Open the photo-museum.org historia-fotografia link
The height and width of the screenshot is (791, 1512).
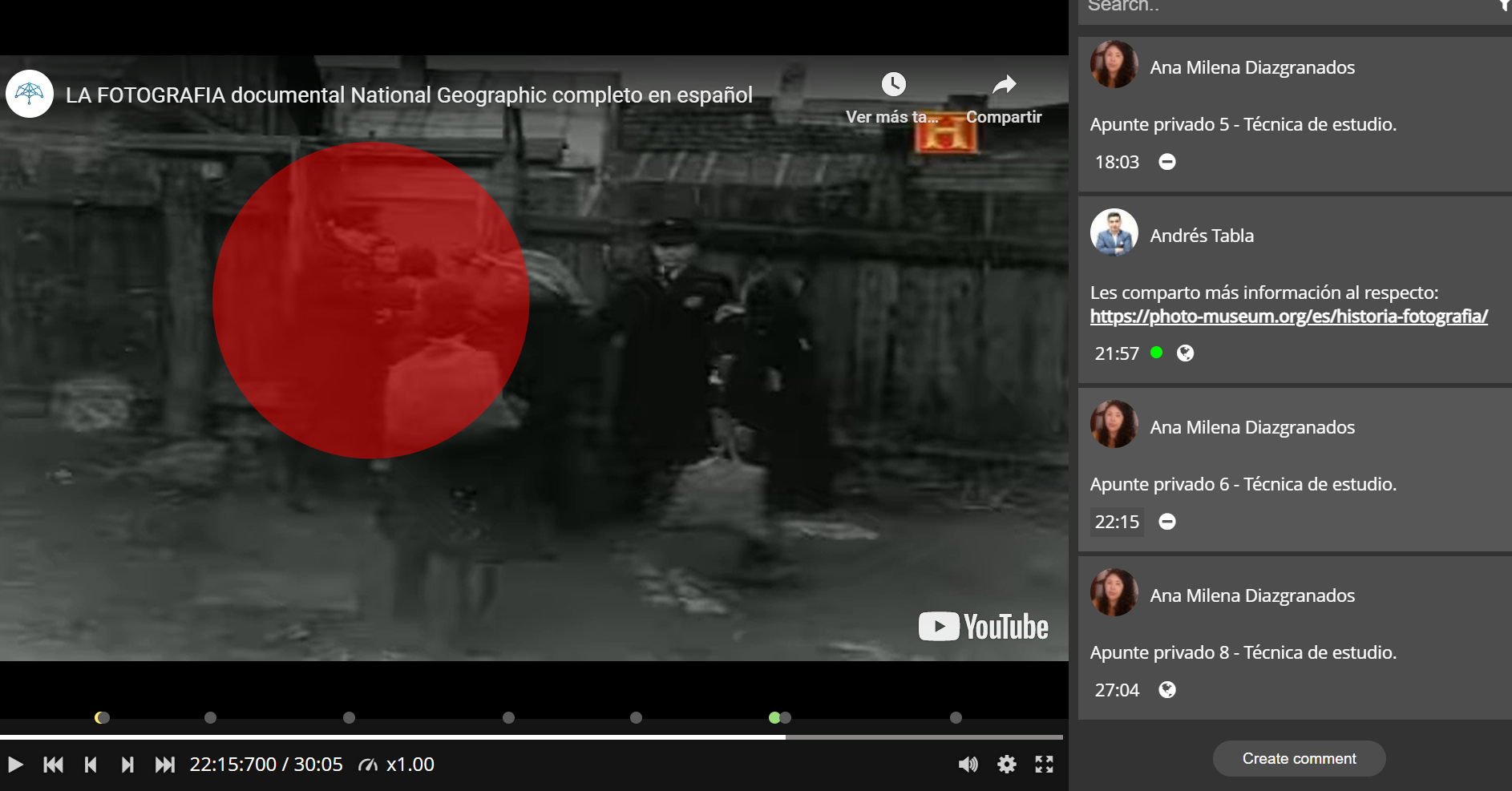[x=1288, y=317]
